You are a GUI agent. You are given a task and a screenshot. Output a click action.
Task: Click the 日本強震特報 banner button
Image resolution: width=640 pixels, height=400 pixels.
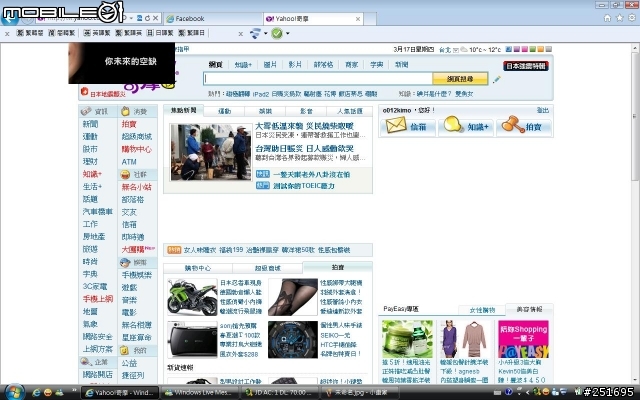(x=526, y=66)
